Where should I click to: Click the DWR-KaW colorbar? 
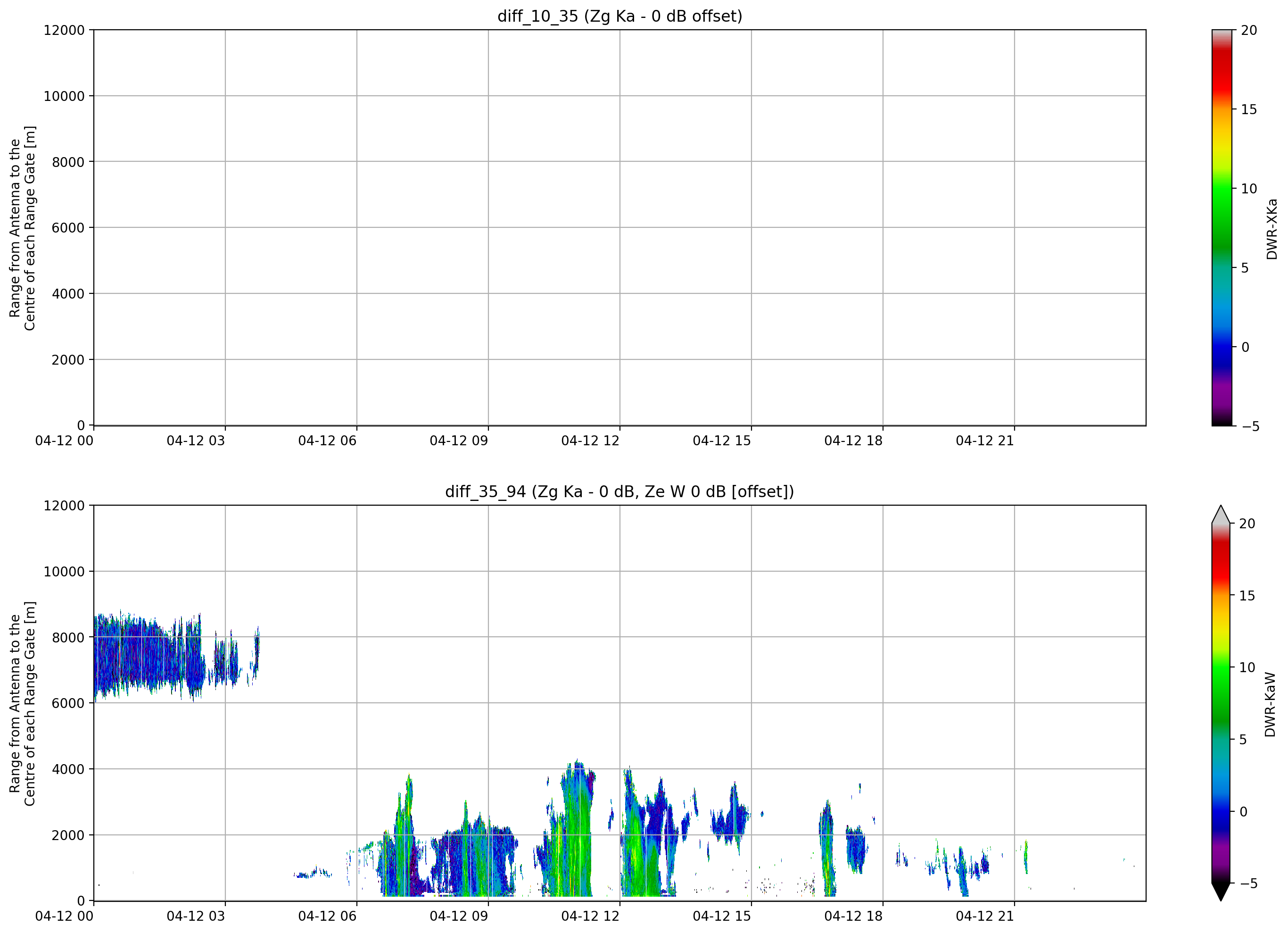(x=1221, y=703)
